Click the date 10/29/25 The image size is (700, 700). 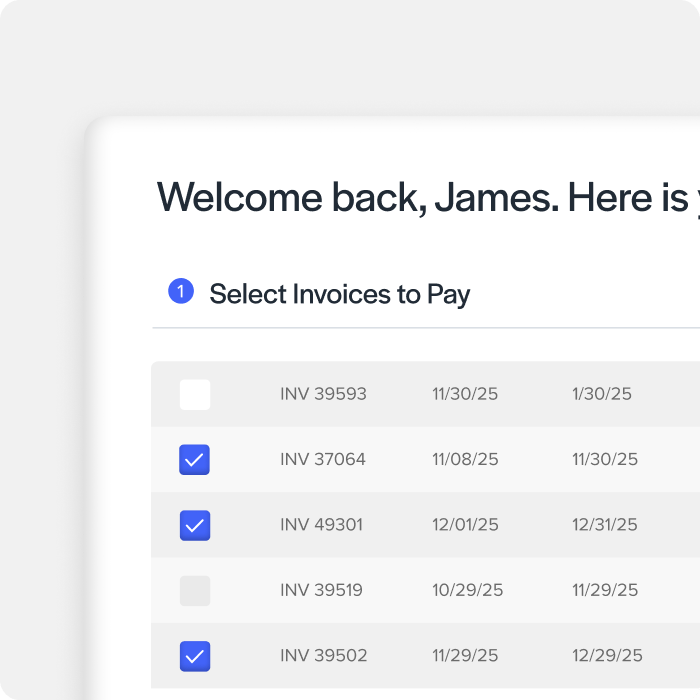467,590
